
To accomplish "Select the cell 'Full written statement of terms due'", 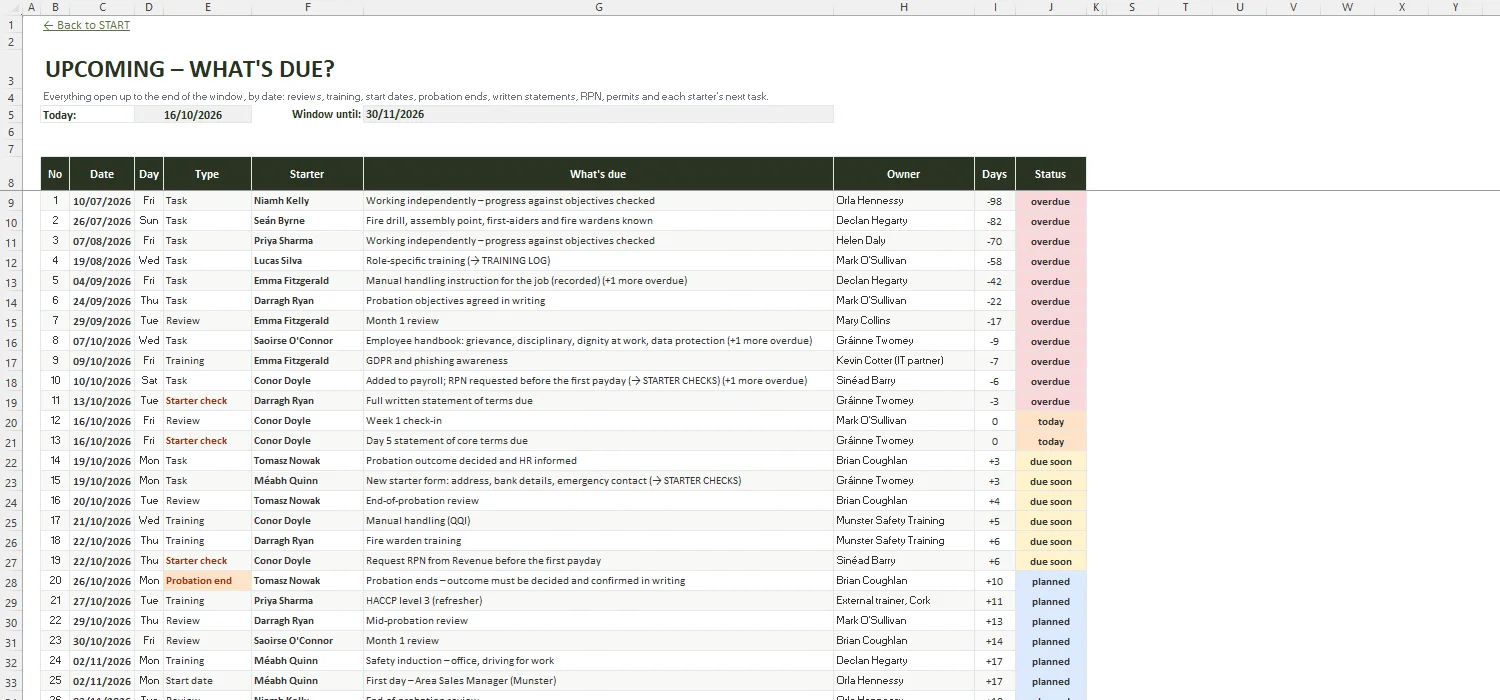I will [598, 401].
